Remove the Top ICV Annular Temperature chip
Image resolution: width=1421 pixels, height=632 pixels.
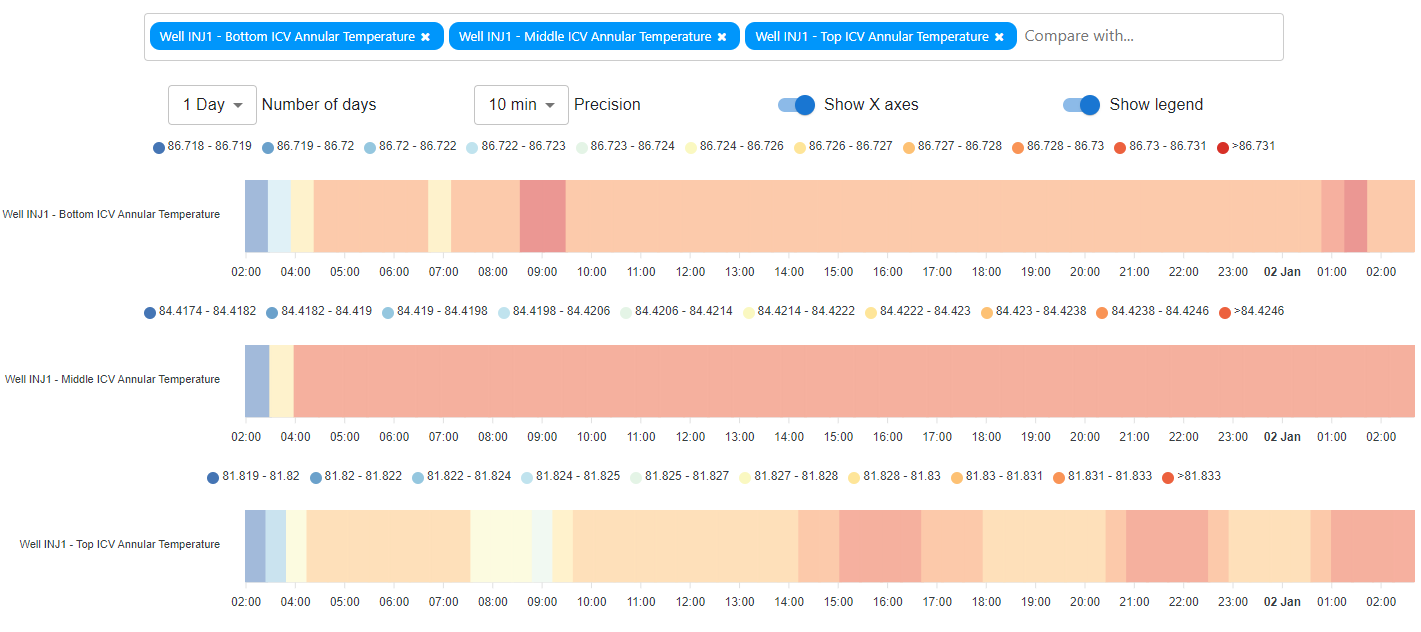click(x=999, y=35)
